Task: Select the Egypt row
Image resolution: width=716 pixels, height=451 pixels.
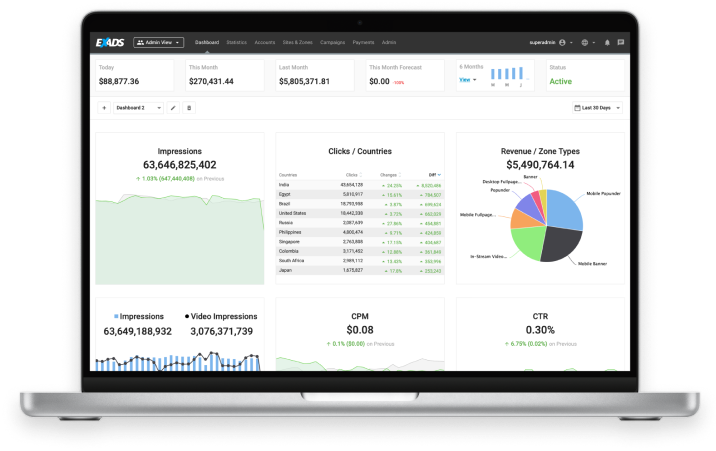Action: pos(360,194)
